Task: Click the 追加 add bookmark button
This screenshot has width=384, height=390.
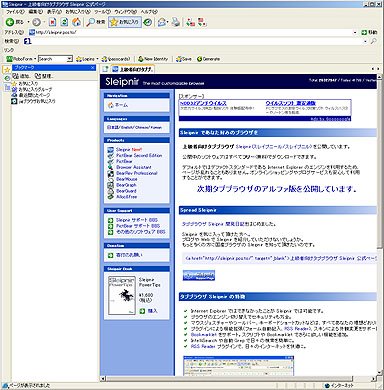Action: pyautogui.click(x=21, y=76)
